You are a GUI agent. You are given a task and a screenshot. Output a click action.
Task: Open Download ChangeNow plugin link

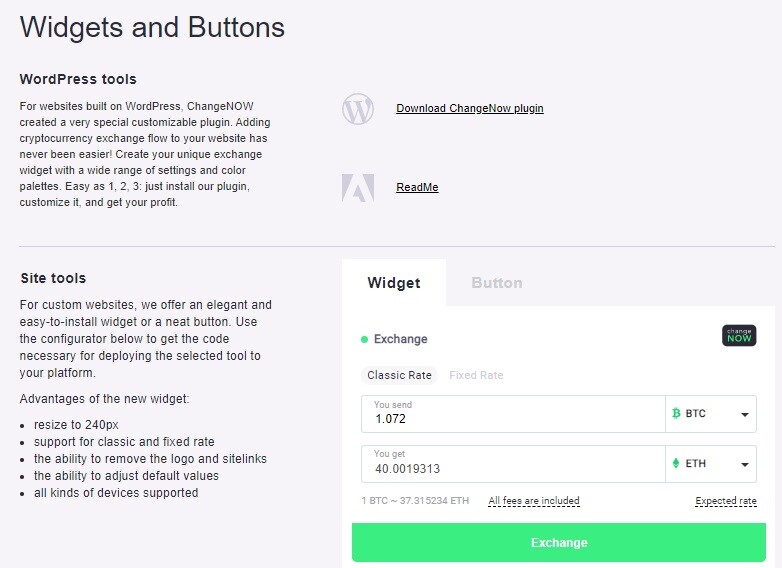tap(470, 108)
